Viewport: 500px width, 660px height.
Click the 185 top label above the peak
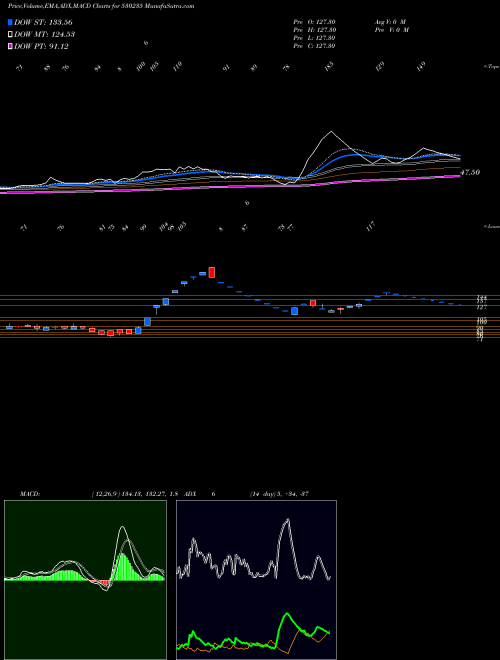coord(329,66)
